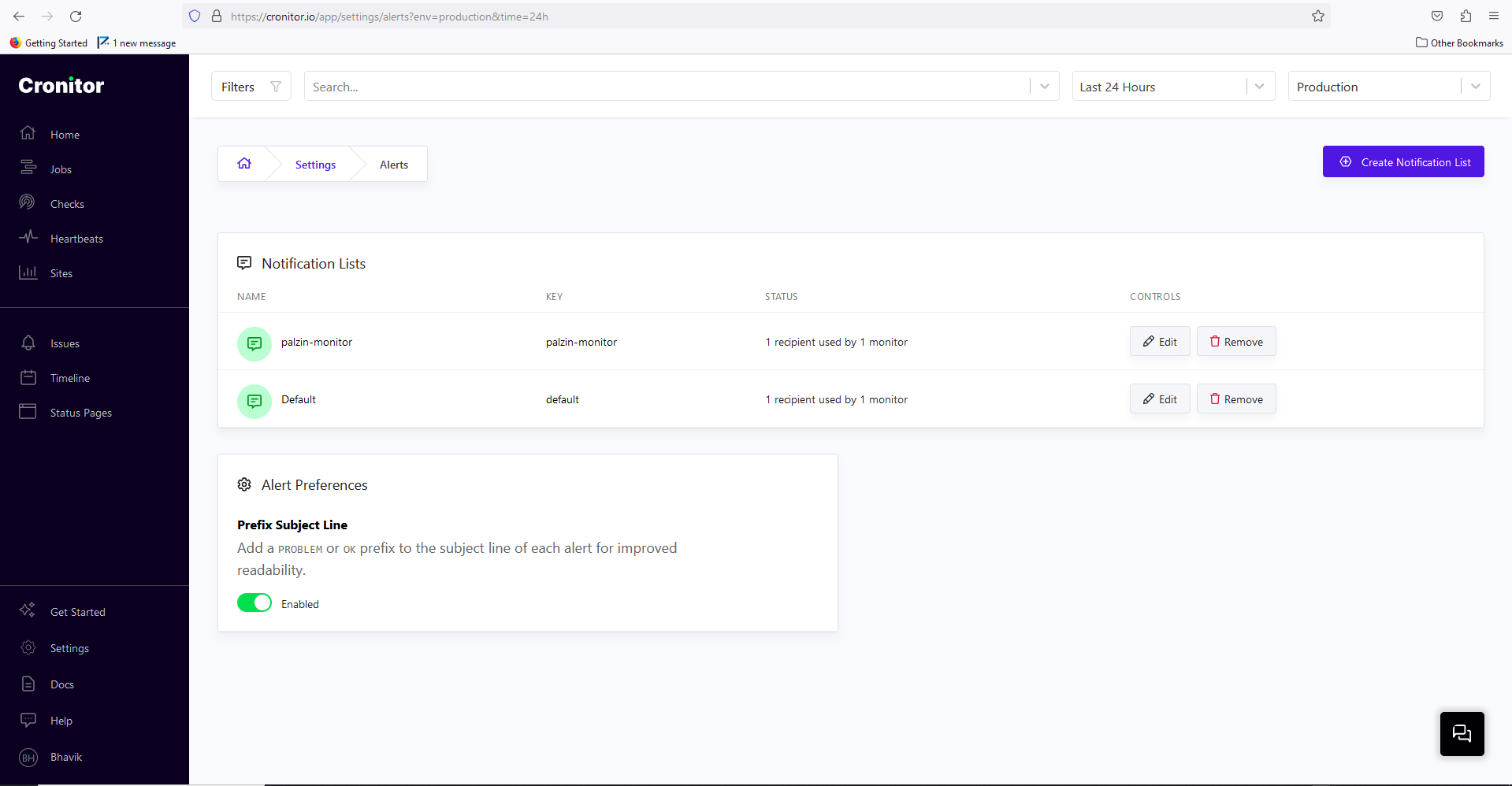Image resolution: width=1512 pixels, height=786 pixels.
Task: Open Heartbeats in sidebar
Action: tap(76, 239)
